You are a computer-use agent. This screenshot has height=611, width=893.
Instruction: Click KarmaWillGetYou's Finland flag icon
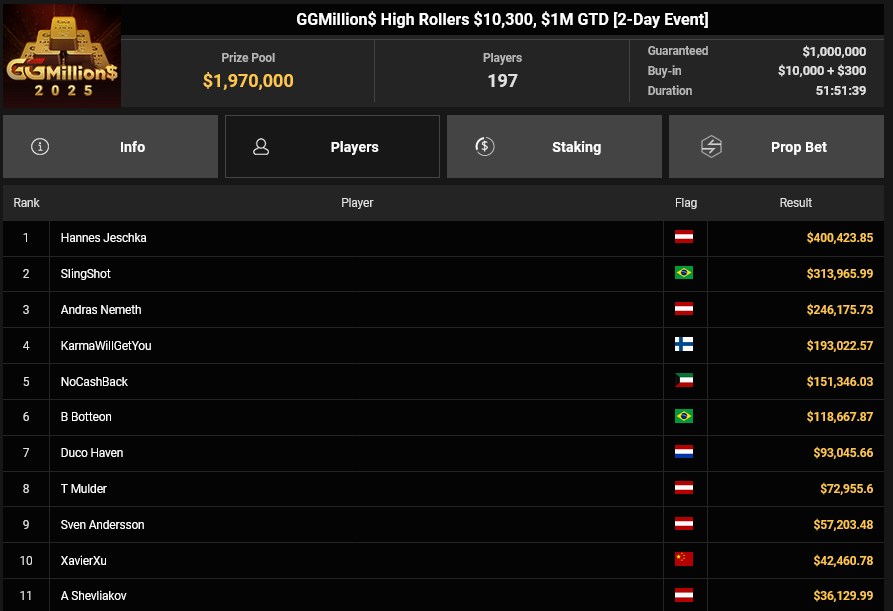pos(684,345)
